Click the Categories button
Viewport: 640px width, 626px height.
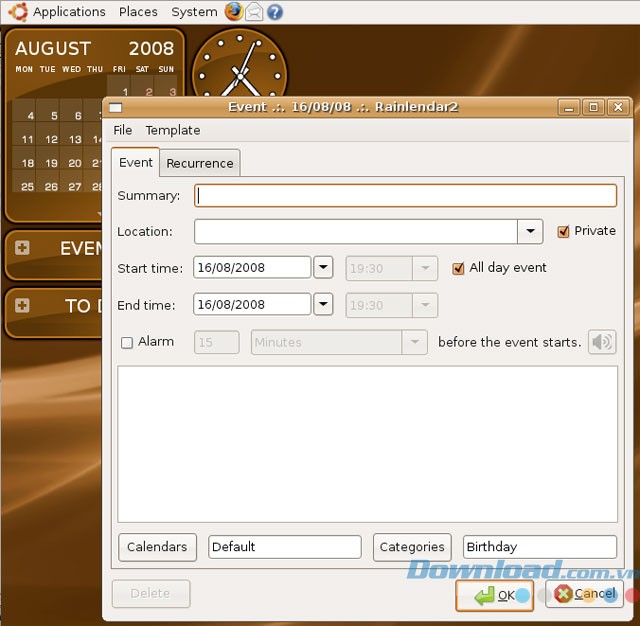pyautogui.click(x=412, y=547)
